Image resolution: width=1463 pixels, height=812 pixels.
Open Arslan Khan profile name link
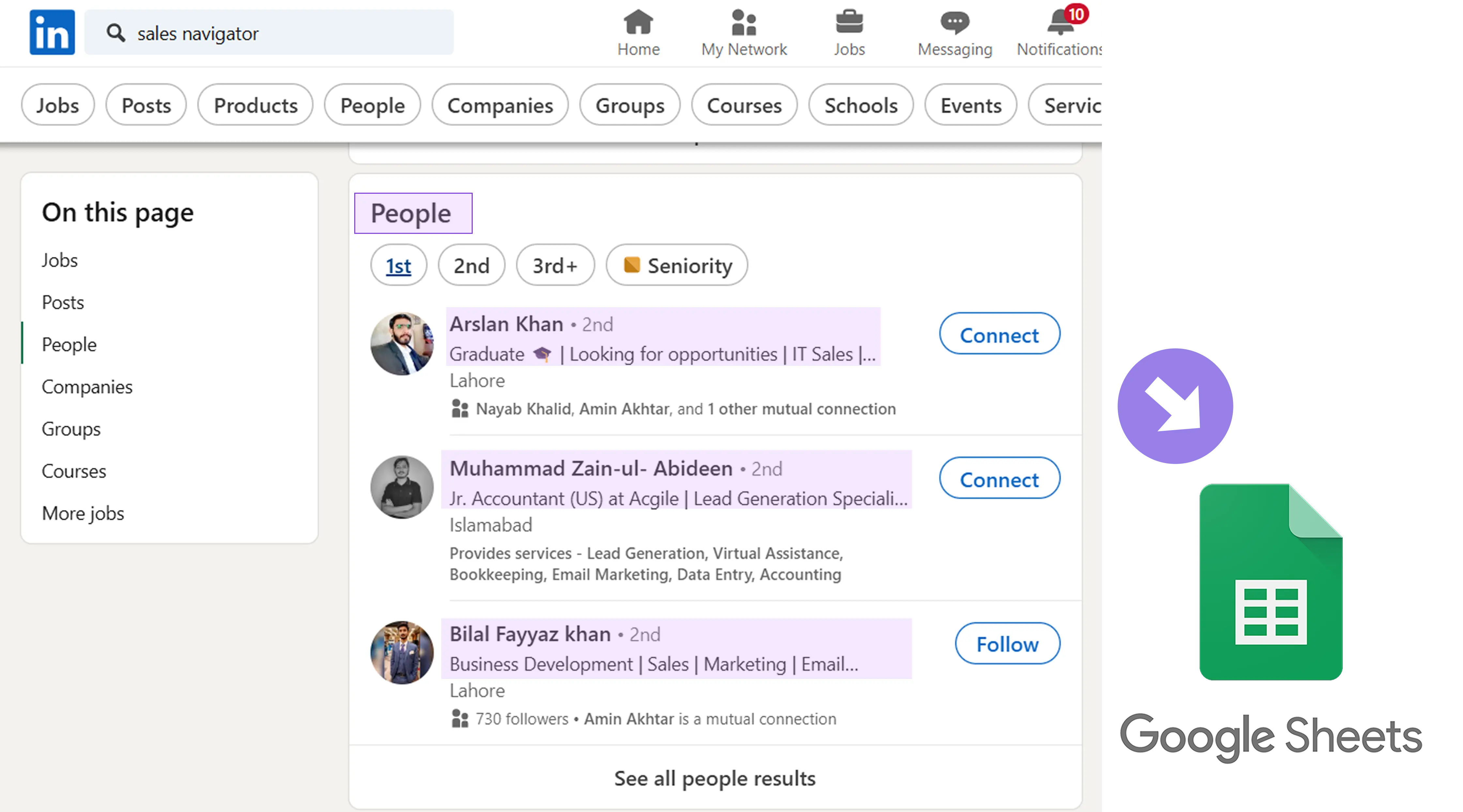(507, 324)
